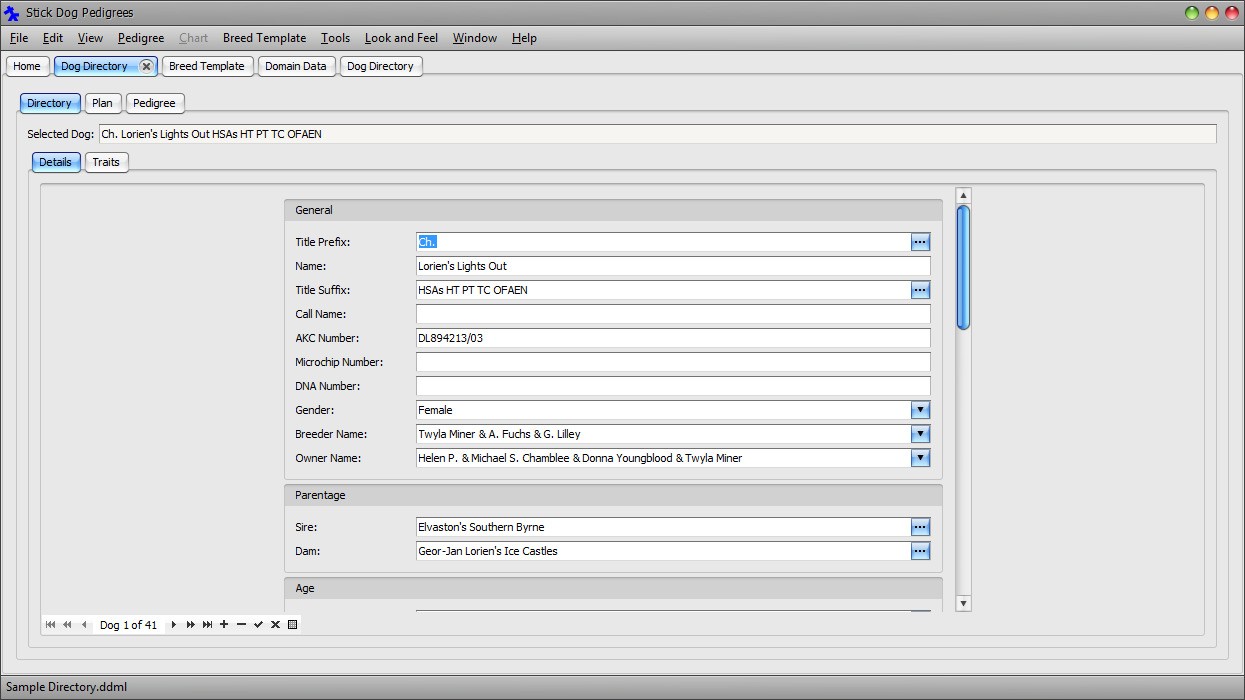The image size is (1245, 700).
Task: Jump to the first dog record
Action: click(x=50, y=624)
